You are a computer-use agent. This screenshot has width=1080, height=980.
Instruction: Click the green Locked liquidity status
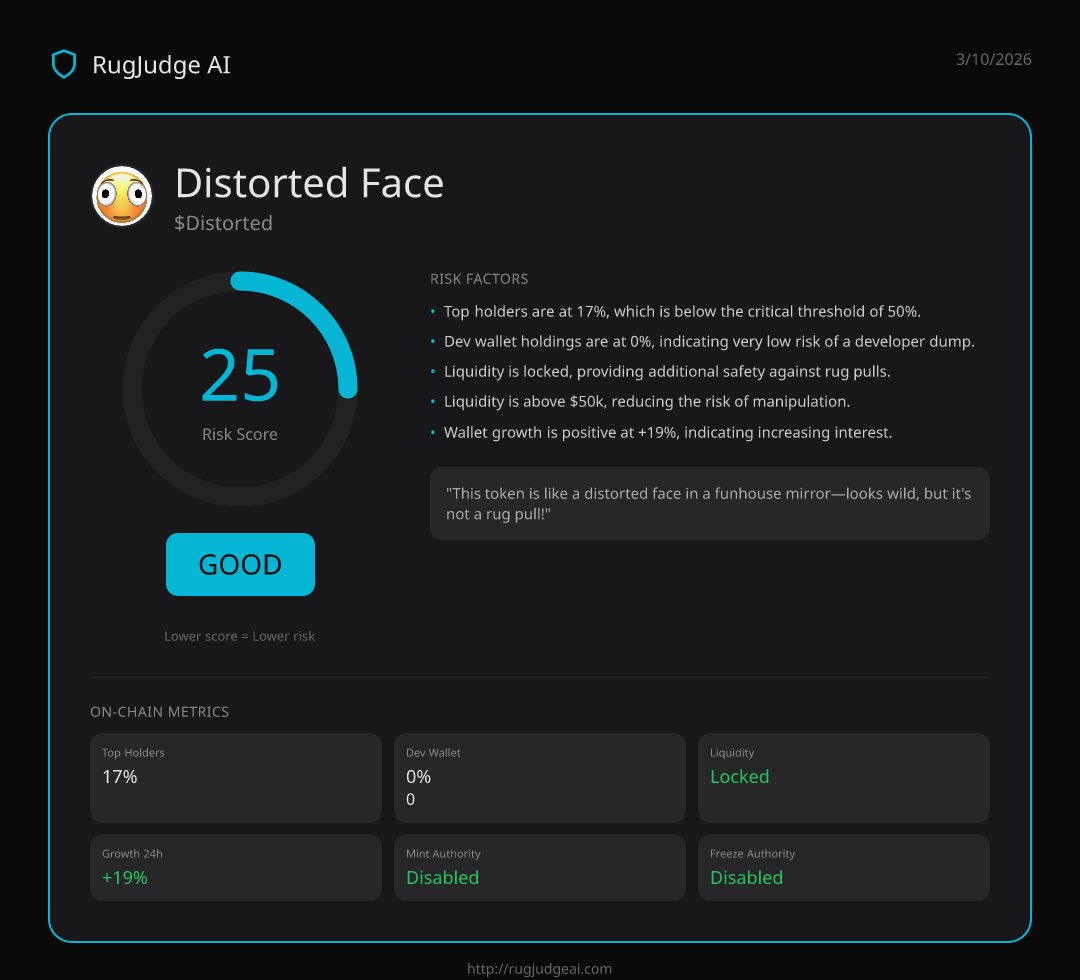coord(739,777)
